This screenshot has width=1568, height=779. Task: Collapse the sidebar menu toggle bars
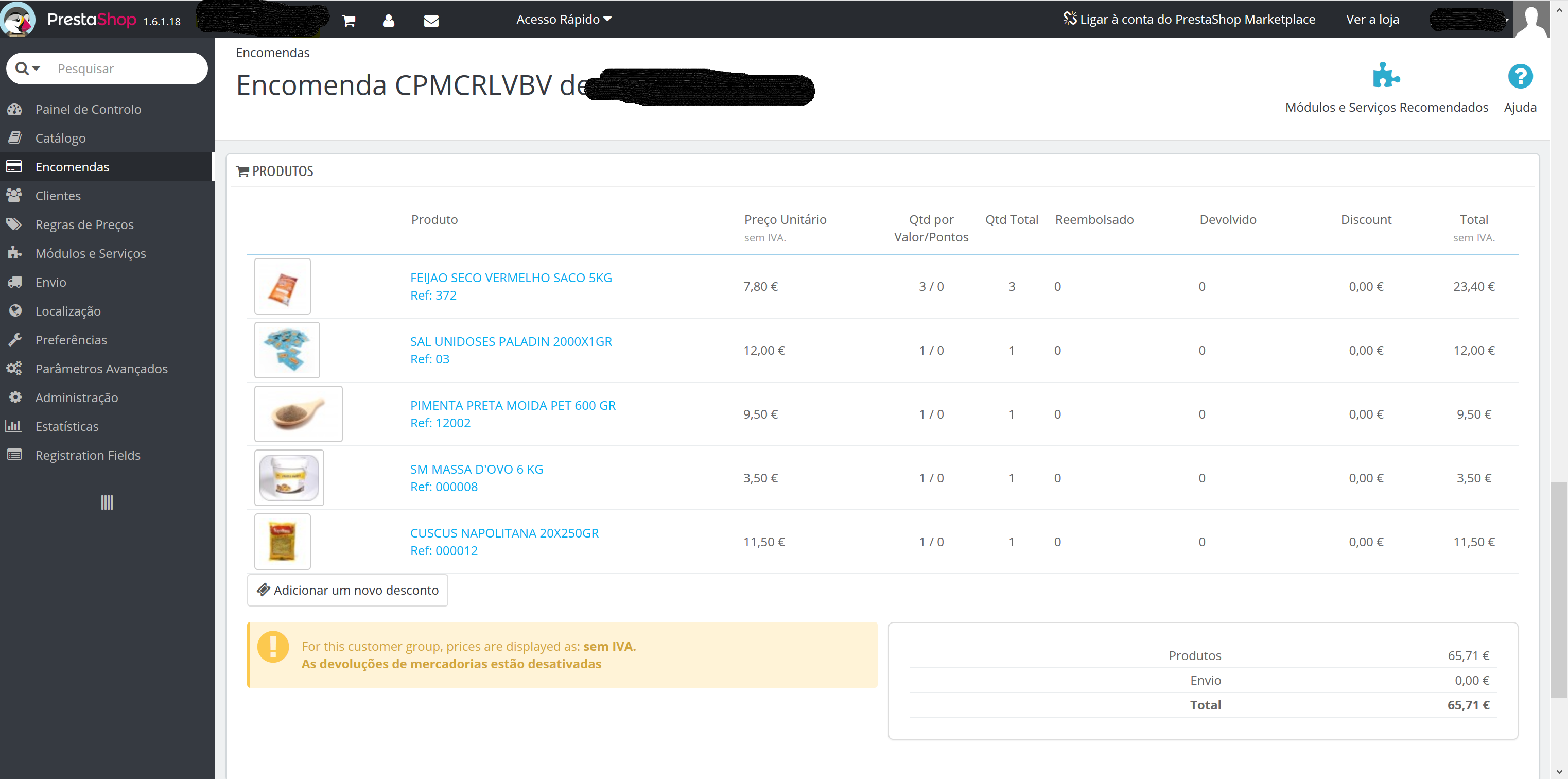click(107, 502)
